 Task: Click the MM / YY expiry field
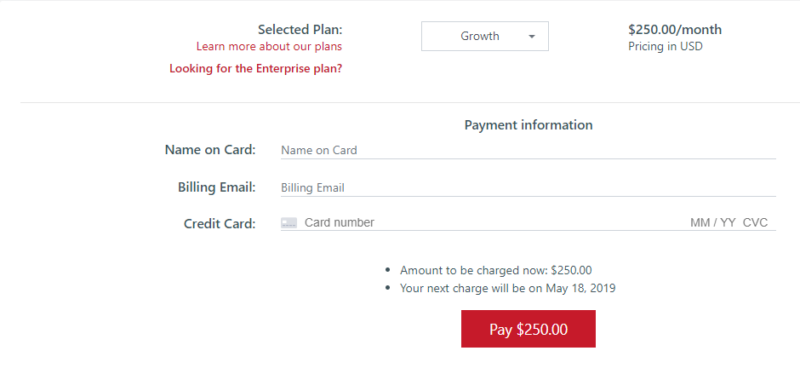tap(713, 223)
